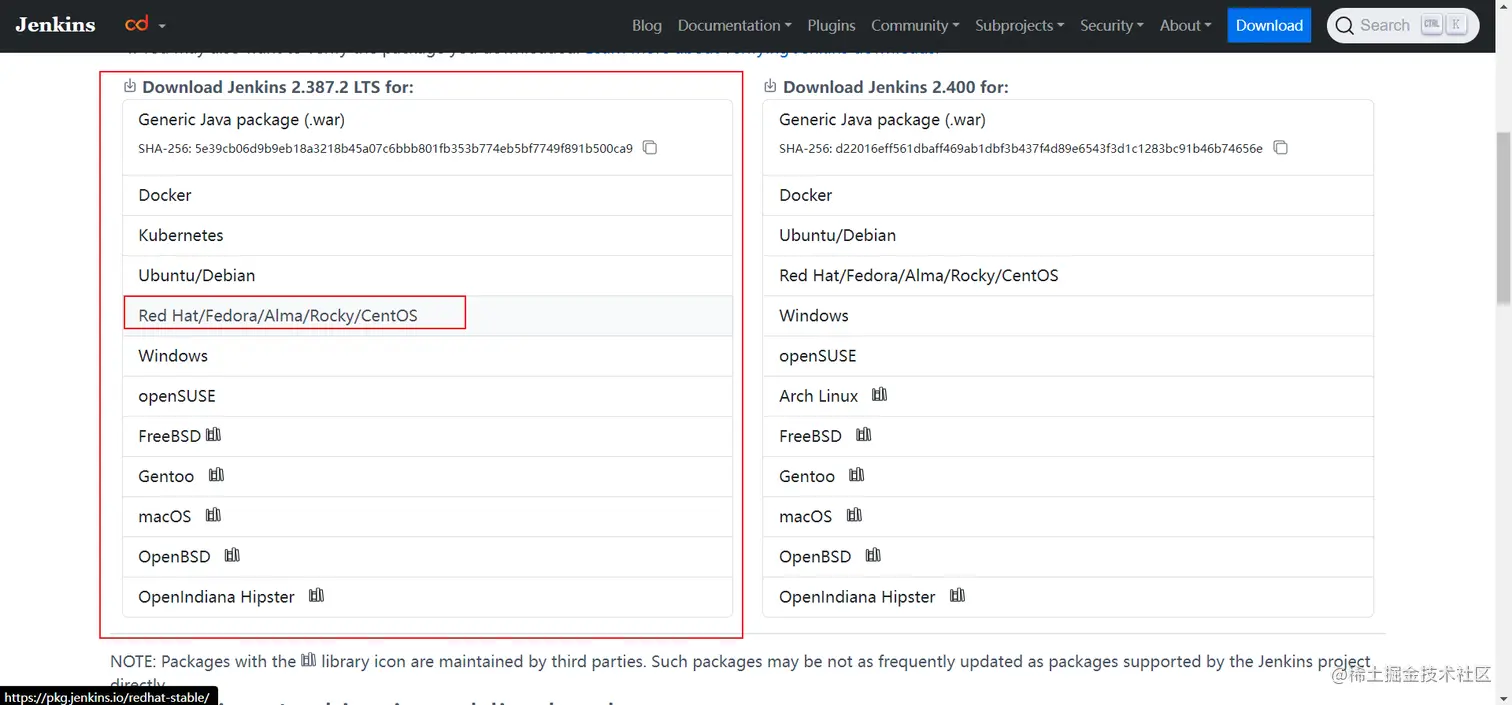Focus the Search field
Viewport: 1512px width, 705px height.
click(1403, 25)
